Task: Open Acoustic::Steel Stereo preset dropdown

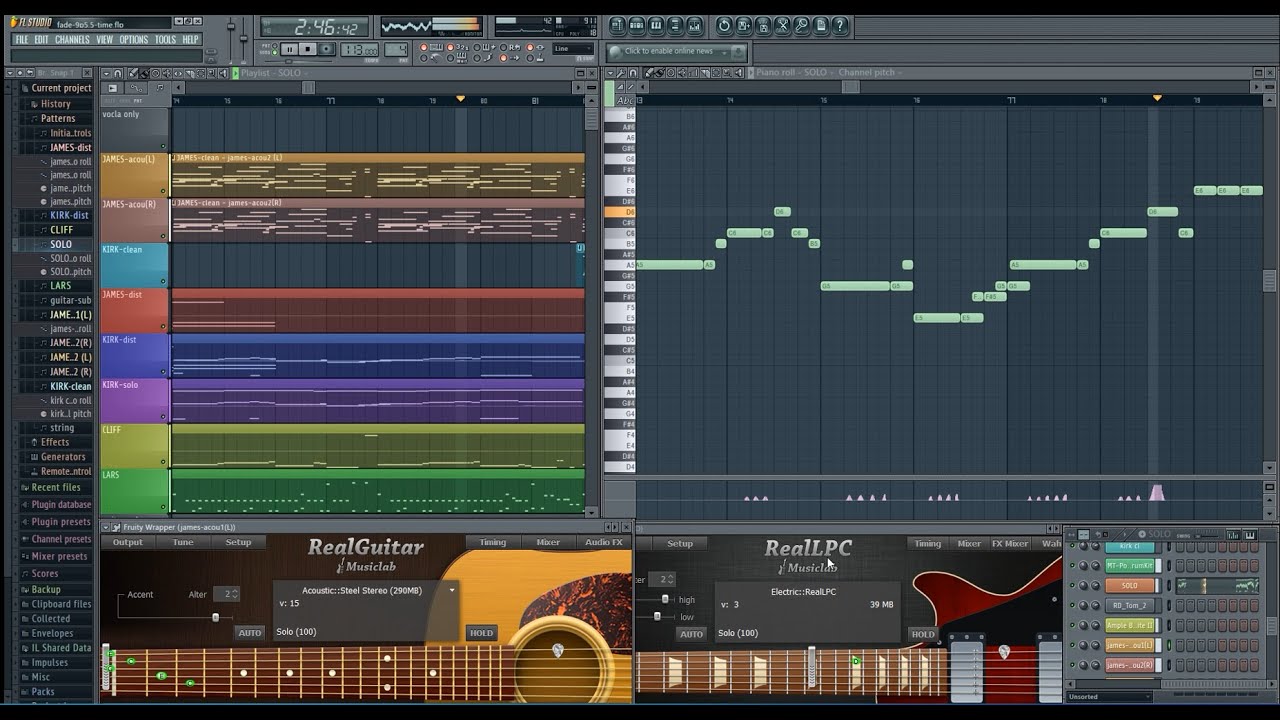Action: coord(452,590)
